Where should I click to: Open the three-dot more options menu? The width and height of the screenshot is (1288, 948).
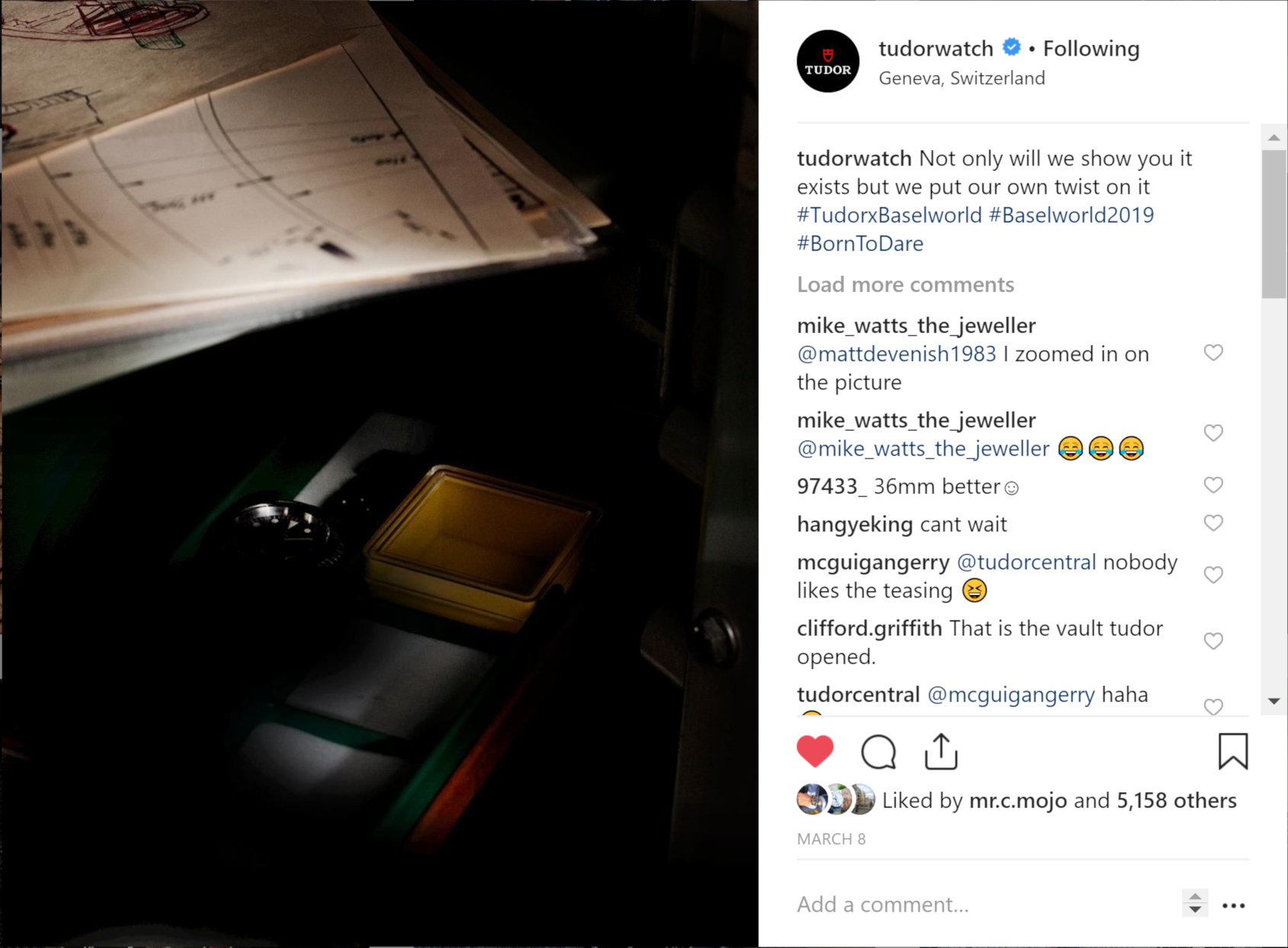(1233, 905)
